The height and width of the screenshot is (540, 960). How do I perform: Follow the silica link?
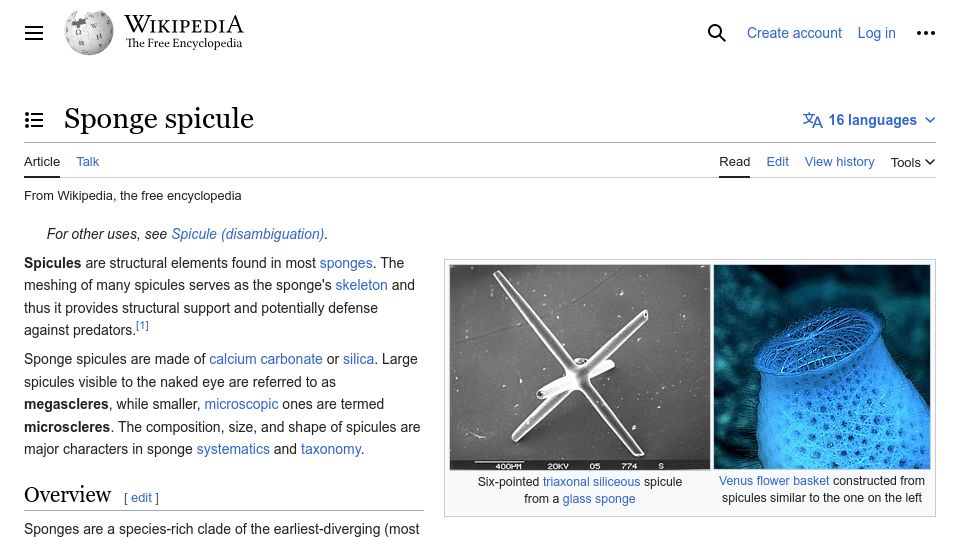[x=358, y=359]
